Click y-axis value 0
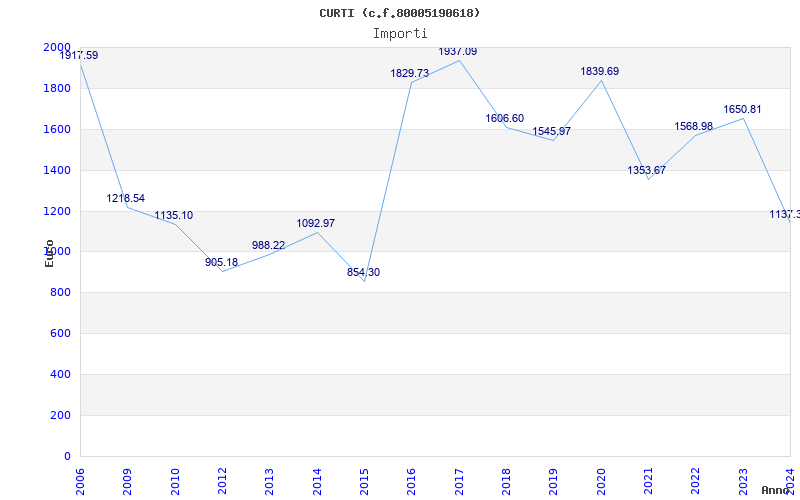This screenshot has width=800, height=500. (67, 457)
